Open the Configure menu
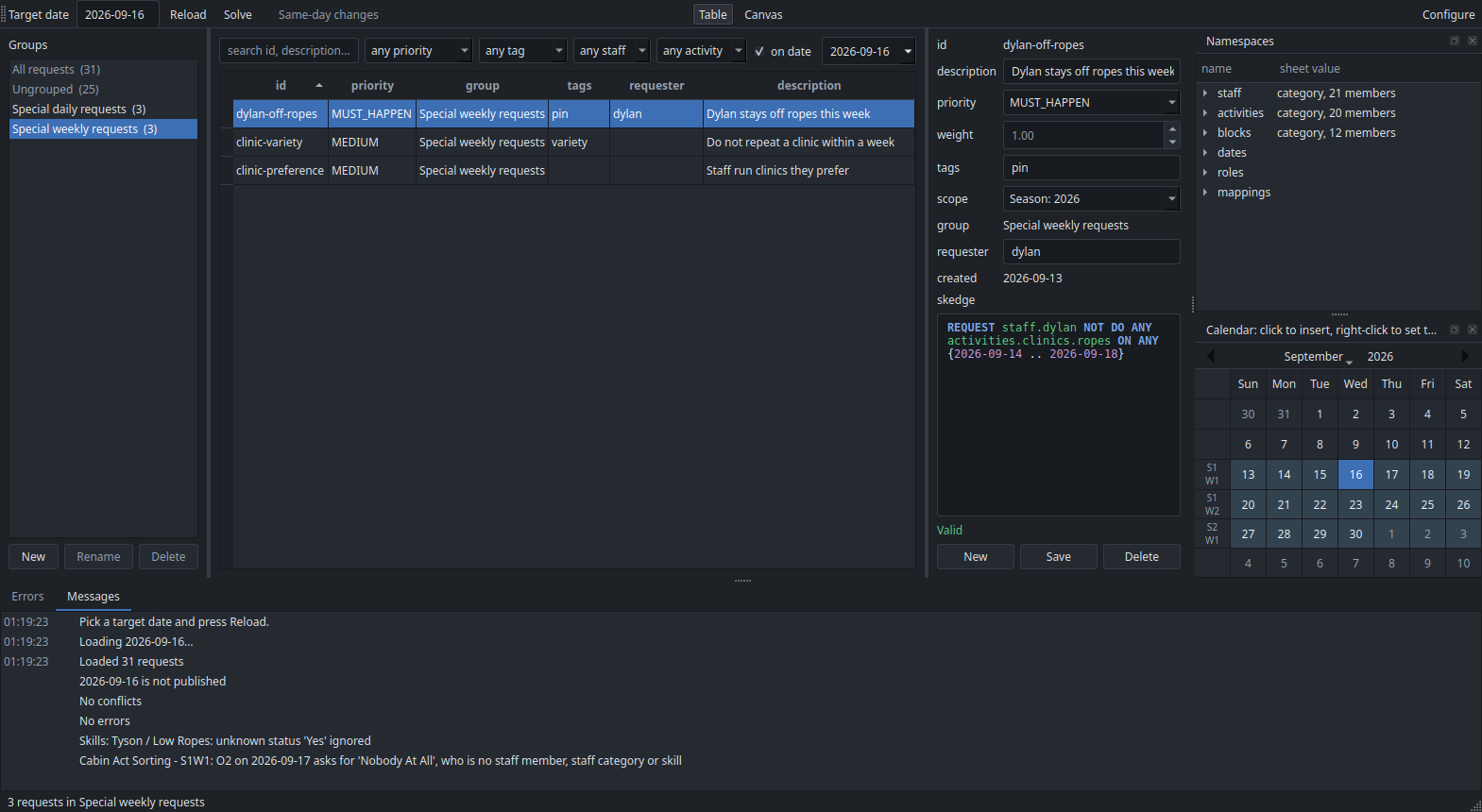The height and width of the screenshot is (812, 1482). [x=1448, y=14]
